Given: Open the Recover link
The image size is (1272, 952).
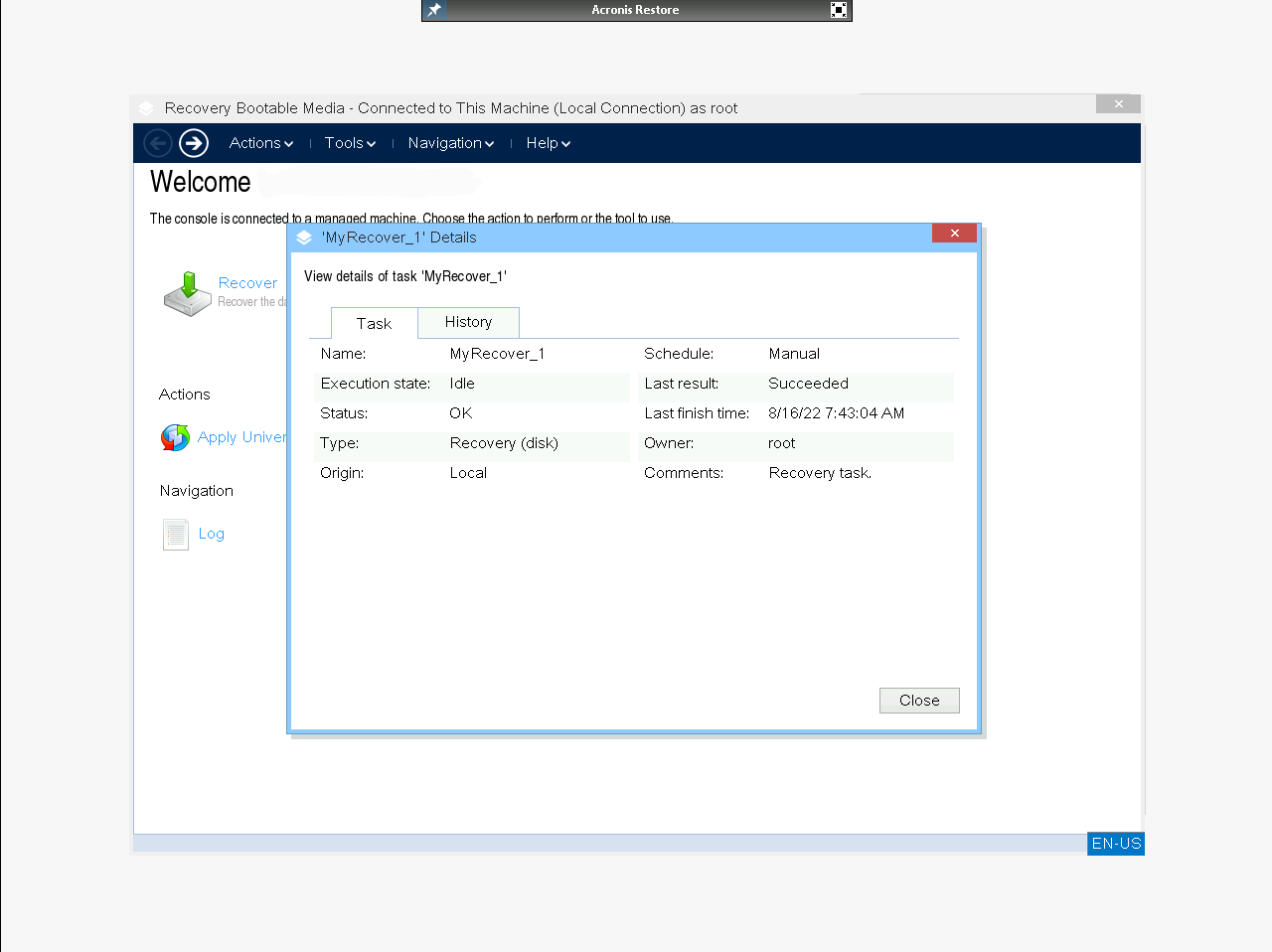Looking at the screenshot, I should point(247,283).
